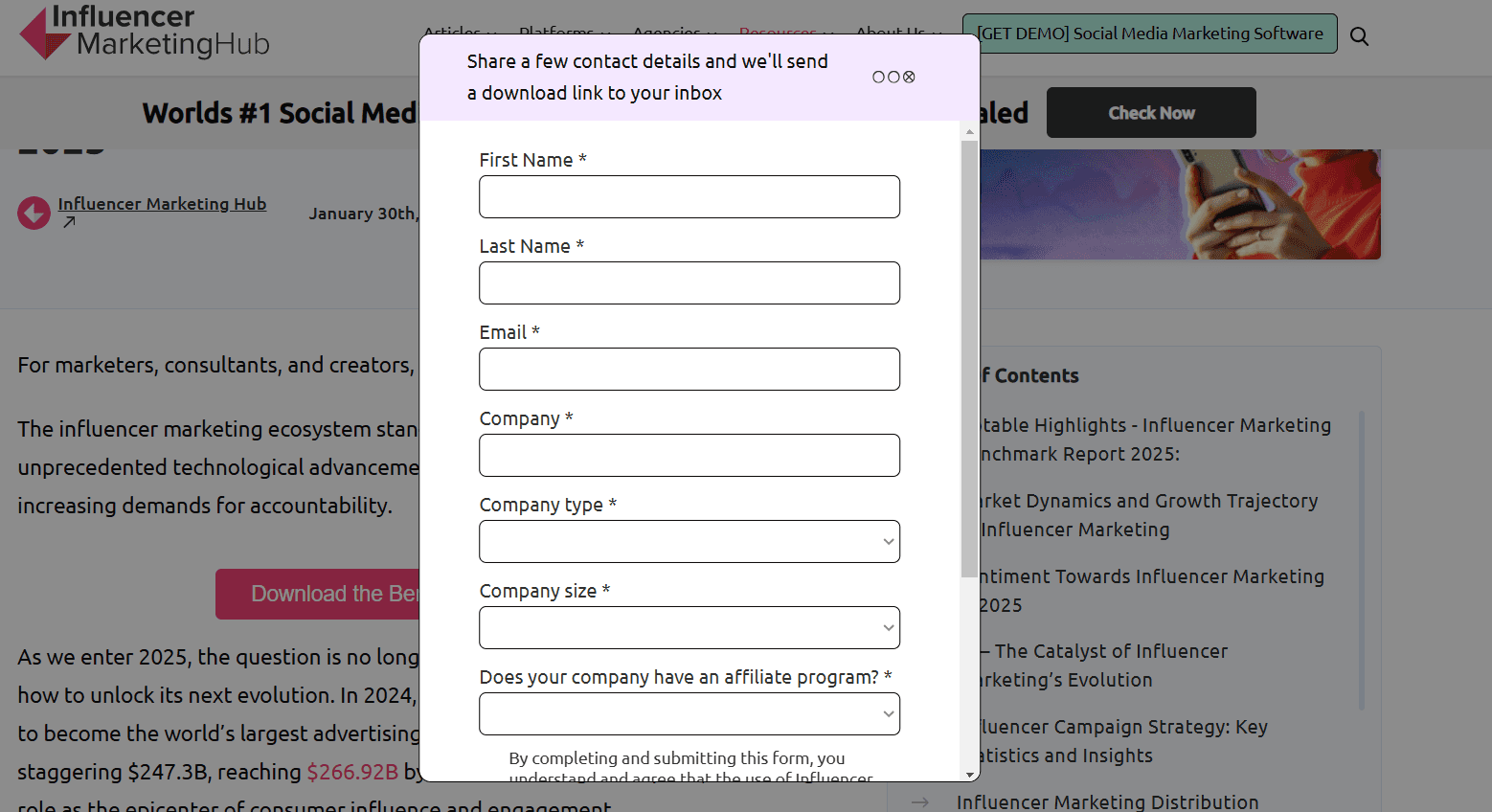Click GET DEMO Social Media Marketing Software button
Viewport: 1492px width, 812px height.
click(x=1150, y=34)
